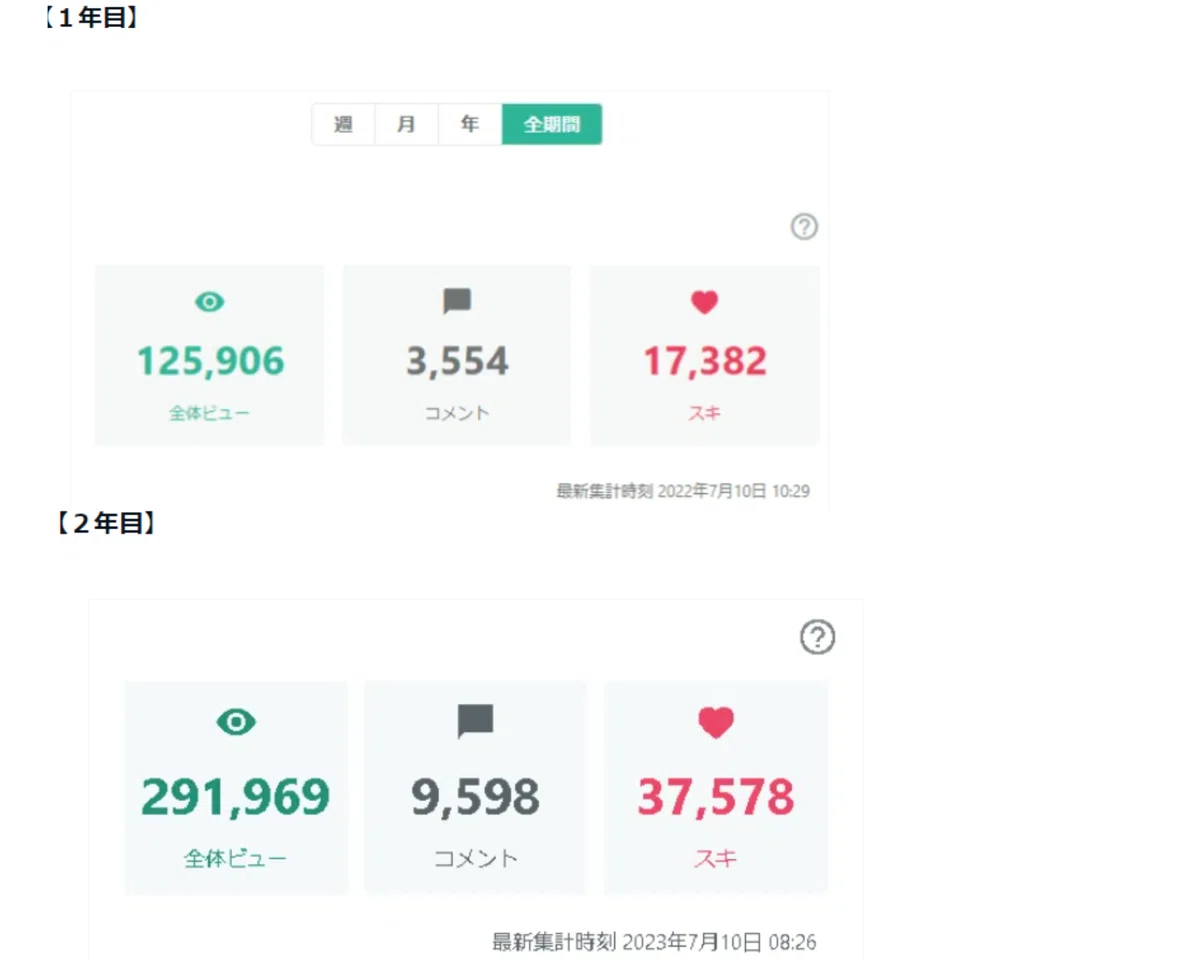Click the 17,382 likes number

point(705,361)
